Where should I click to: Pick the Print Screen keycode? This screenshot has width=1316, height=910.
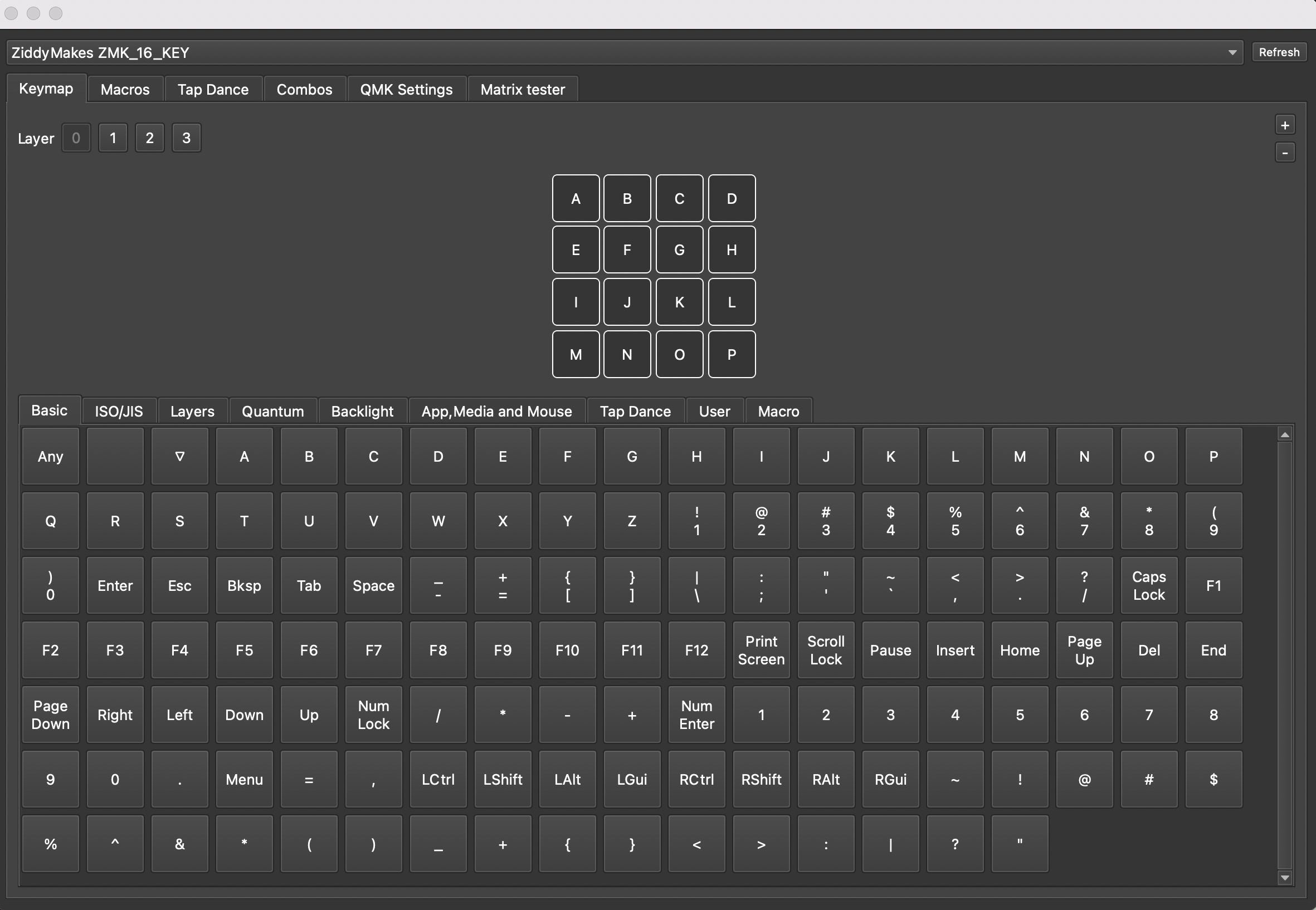(x=761, y=650)
